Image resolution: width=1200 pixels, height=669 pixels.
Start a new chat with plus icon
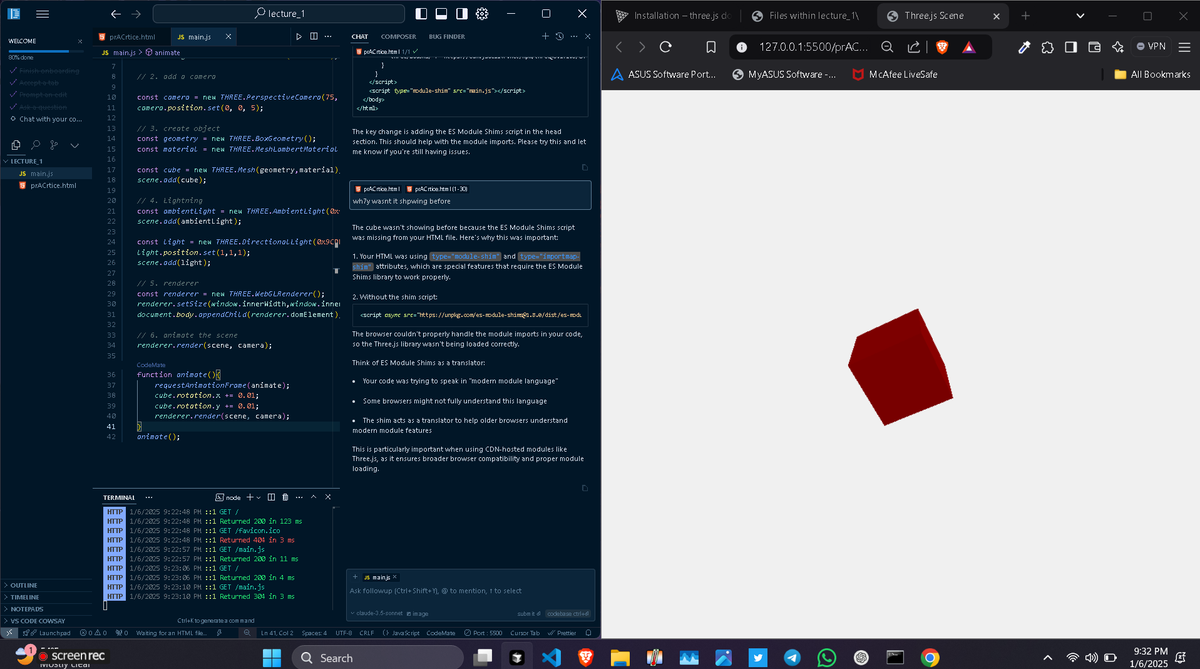(x=545, y=36)
